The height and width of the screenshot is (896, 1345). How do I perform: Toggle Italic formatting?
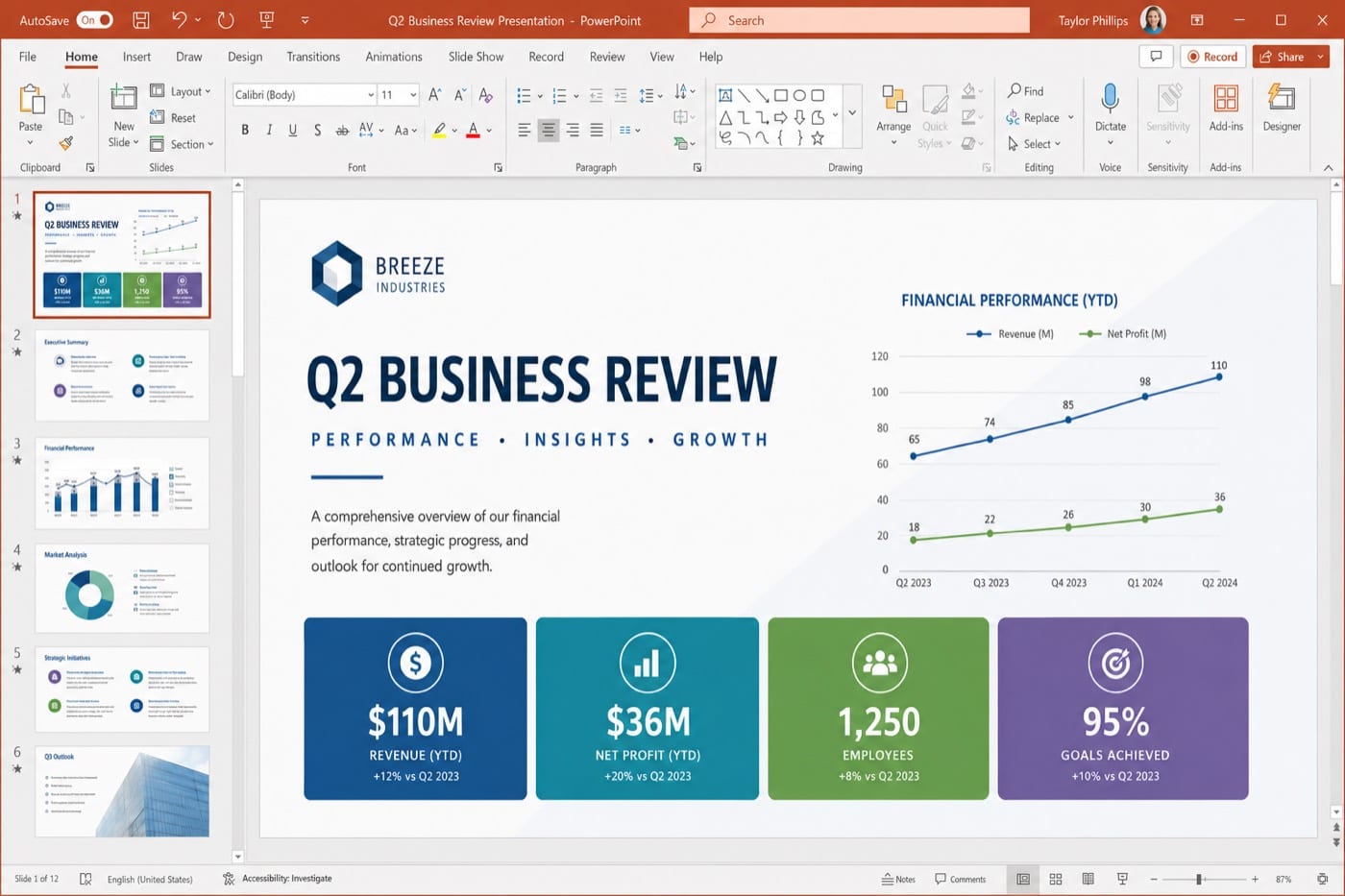[269, 130]
